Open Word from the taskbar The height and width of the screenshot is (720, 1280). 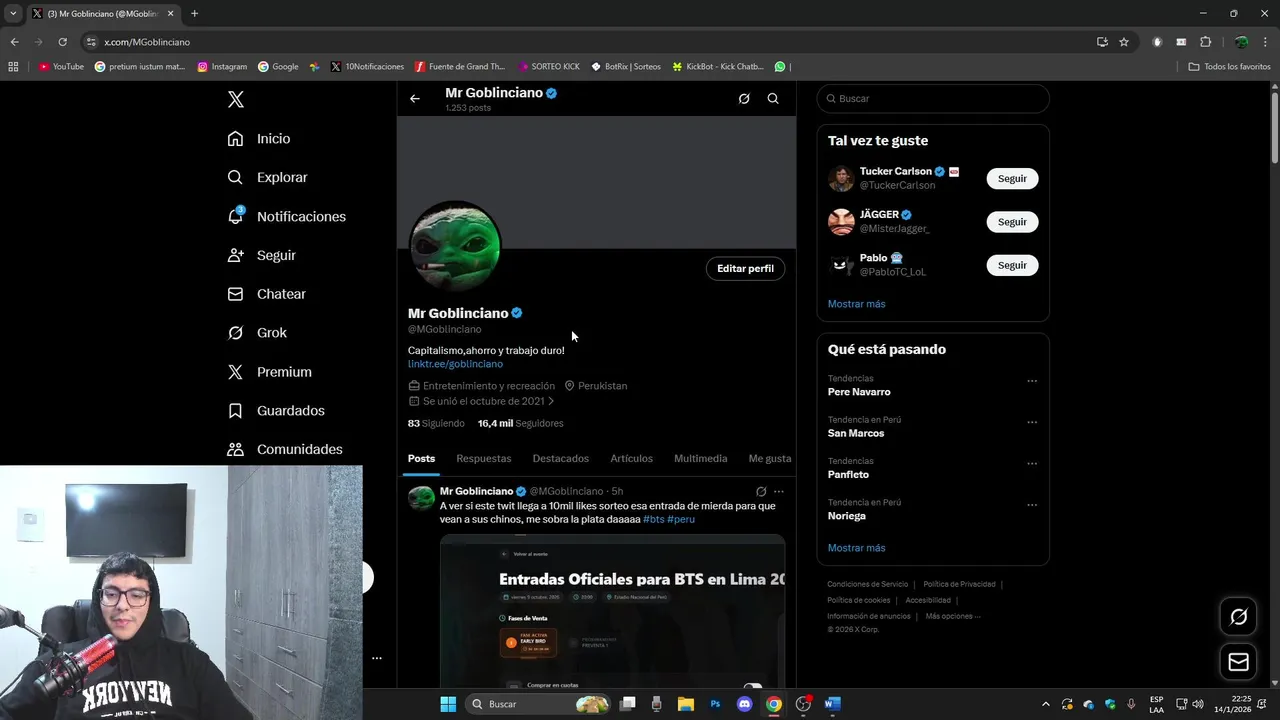point(832,704)
